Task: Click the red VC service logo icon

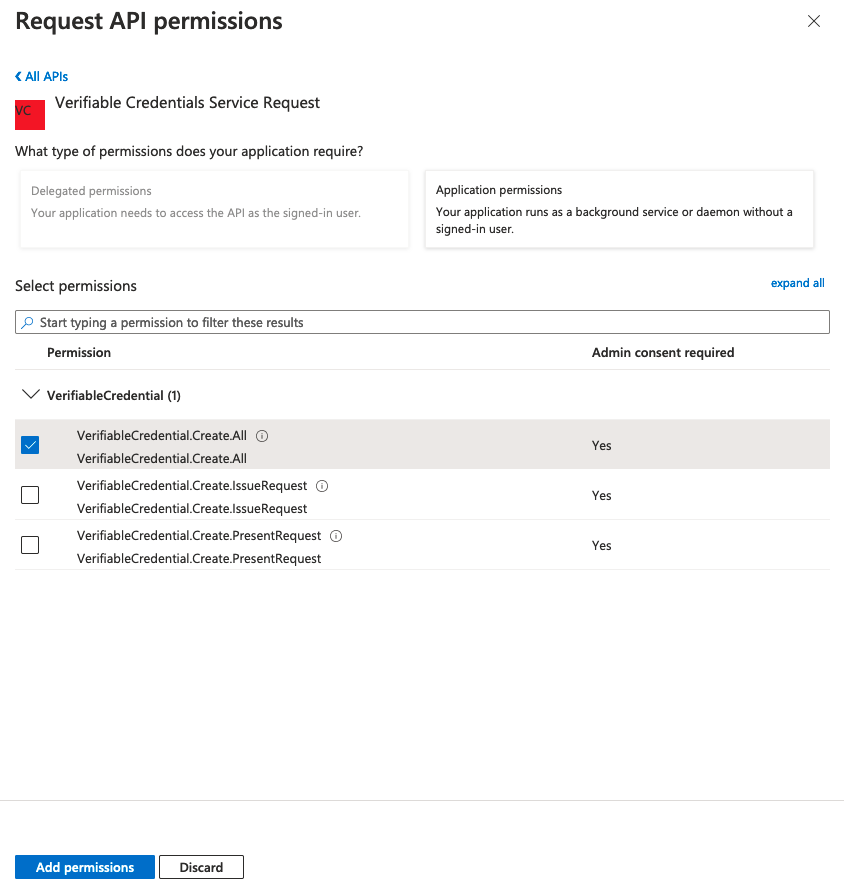Action: pyautogui.click(x=30, y=113)
